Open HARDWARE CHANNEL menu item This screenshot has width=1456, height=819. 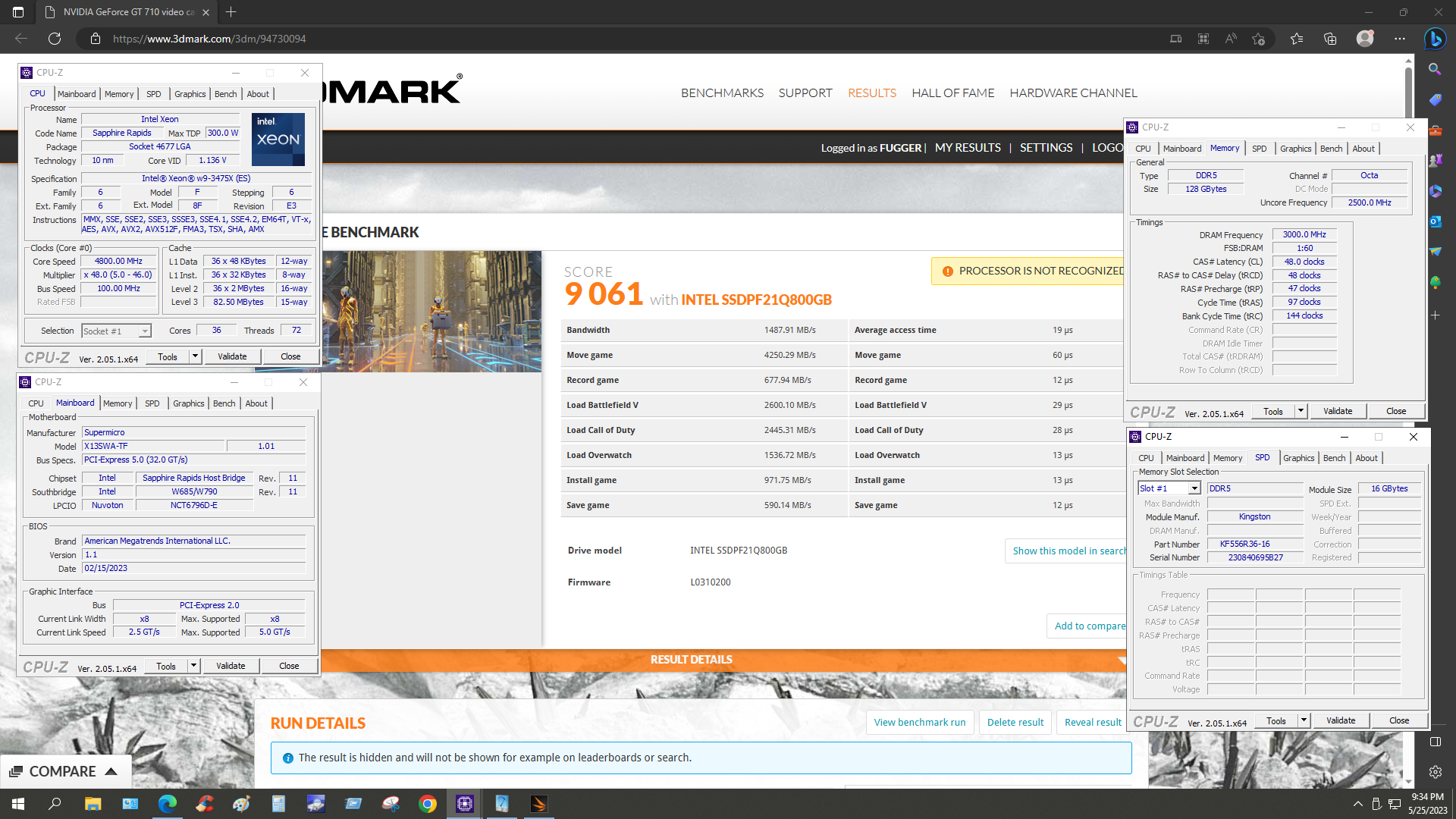1073,93
